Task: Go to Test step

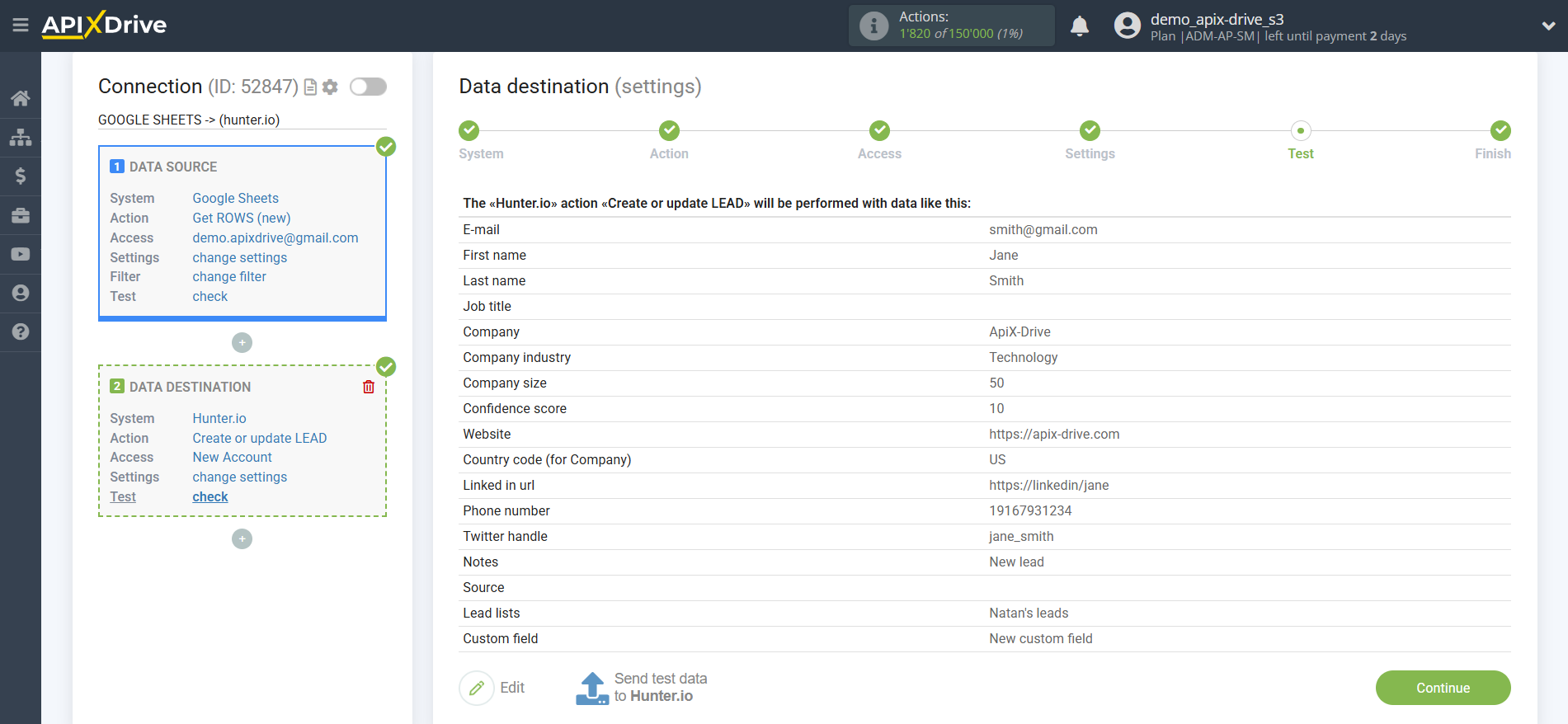Action: pos(1300,130)
